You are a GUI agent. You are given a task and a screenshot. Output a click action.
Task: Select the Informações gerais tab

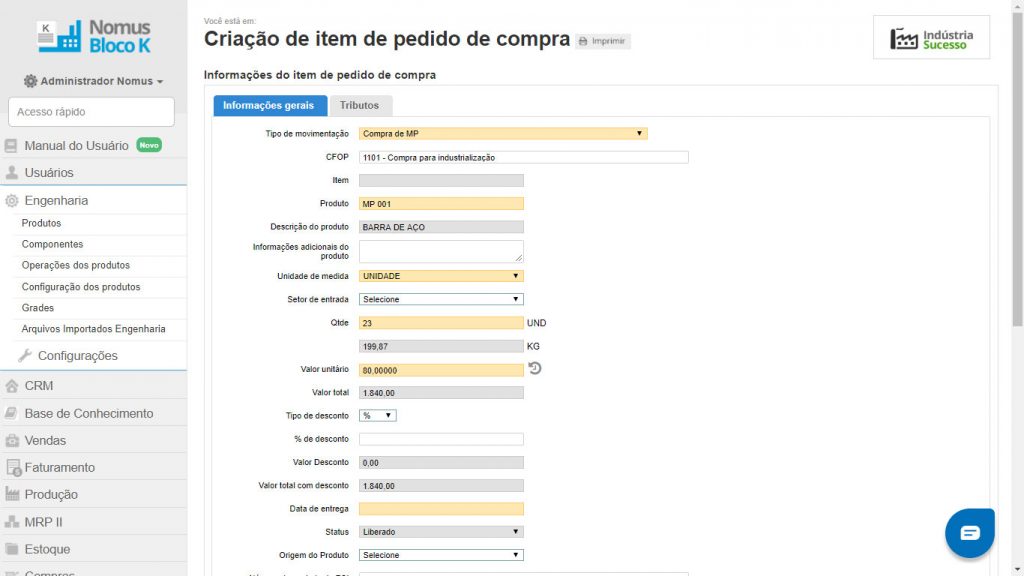click(268, 105)
